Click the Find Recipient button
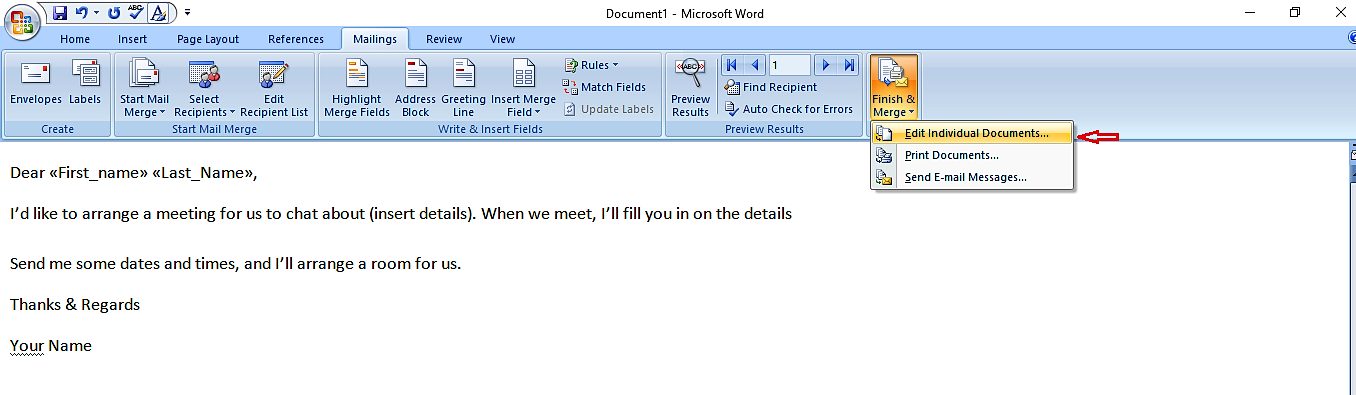The image size is (1356, 395). (770, 87)
